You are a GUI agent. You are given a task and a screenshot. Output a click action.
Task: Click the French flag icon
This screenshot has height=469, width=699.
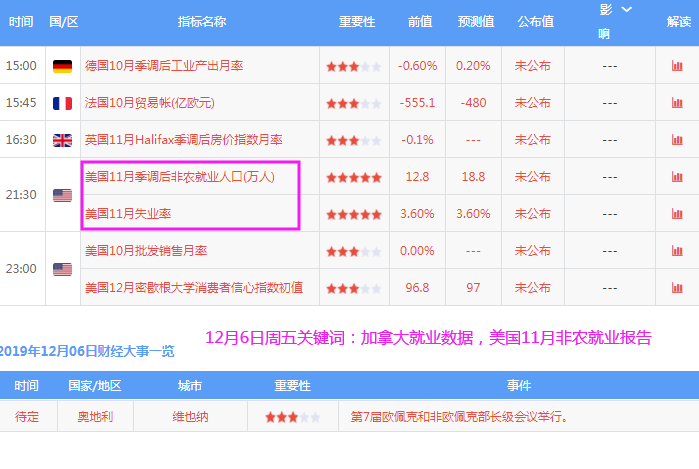pyautogui.click(x=62, y=103)
